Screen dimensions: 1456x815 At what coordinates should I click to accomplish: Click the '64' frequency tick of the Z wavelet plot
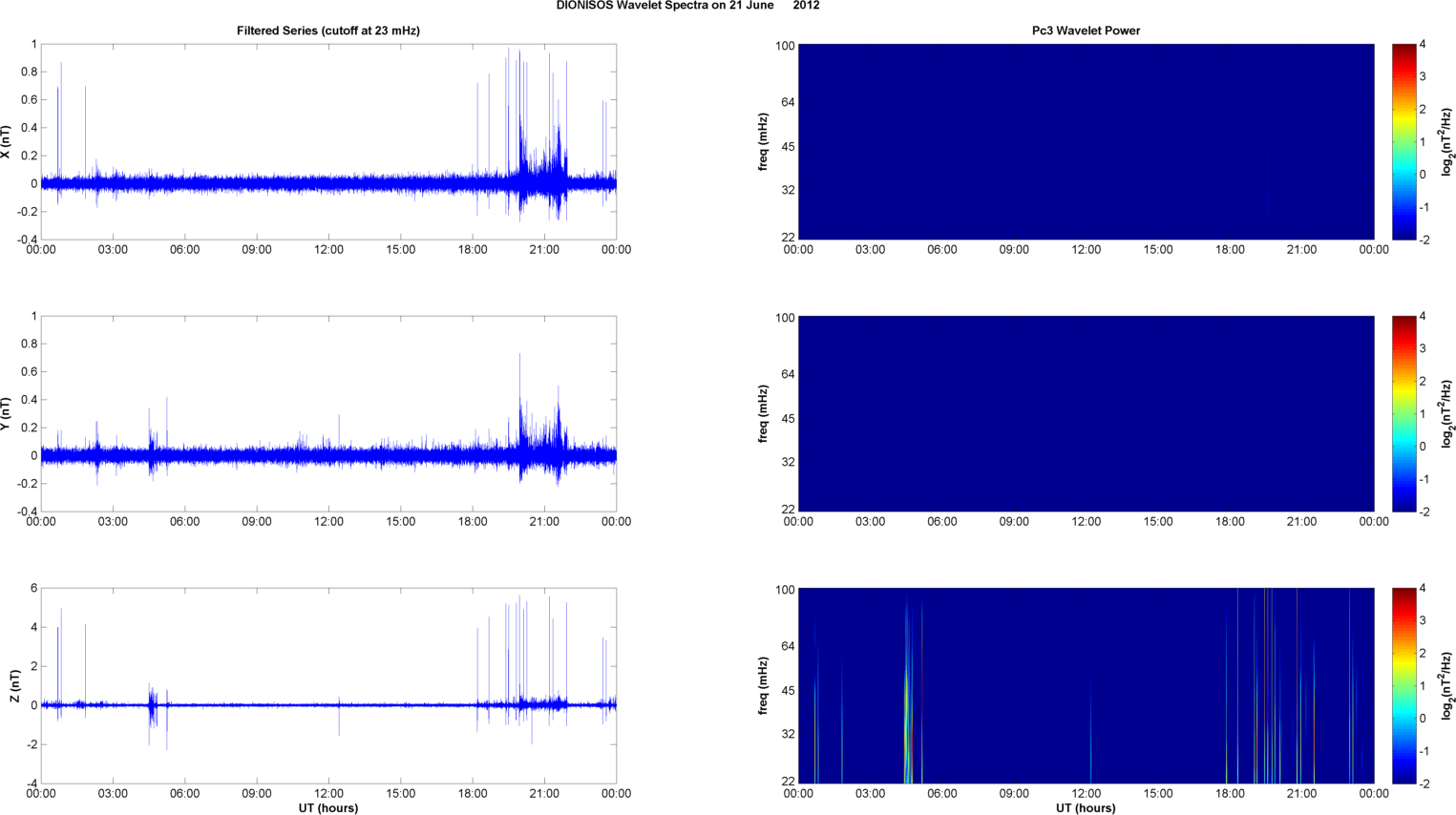point(788,647)
